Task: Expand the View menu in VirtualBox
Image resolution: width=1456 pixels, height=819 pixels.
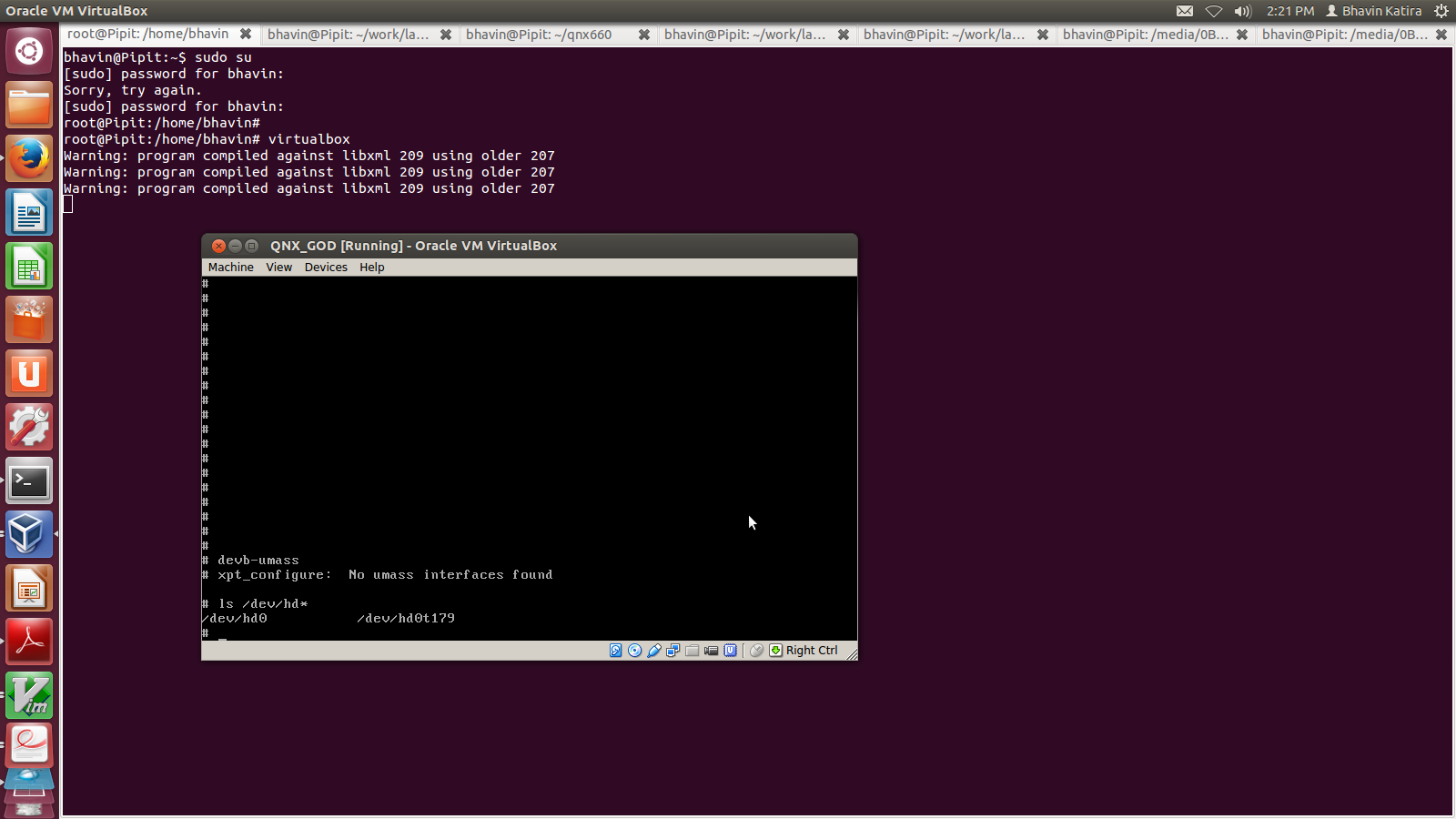Action: (x=278, y=268)
